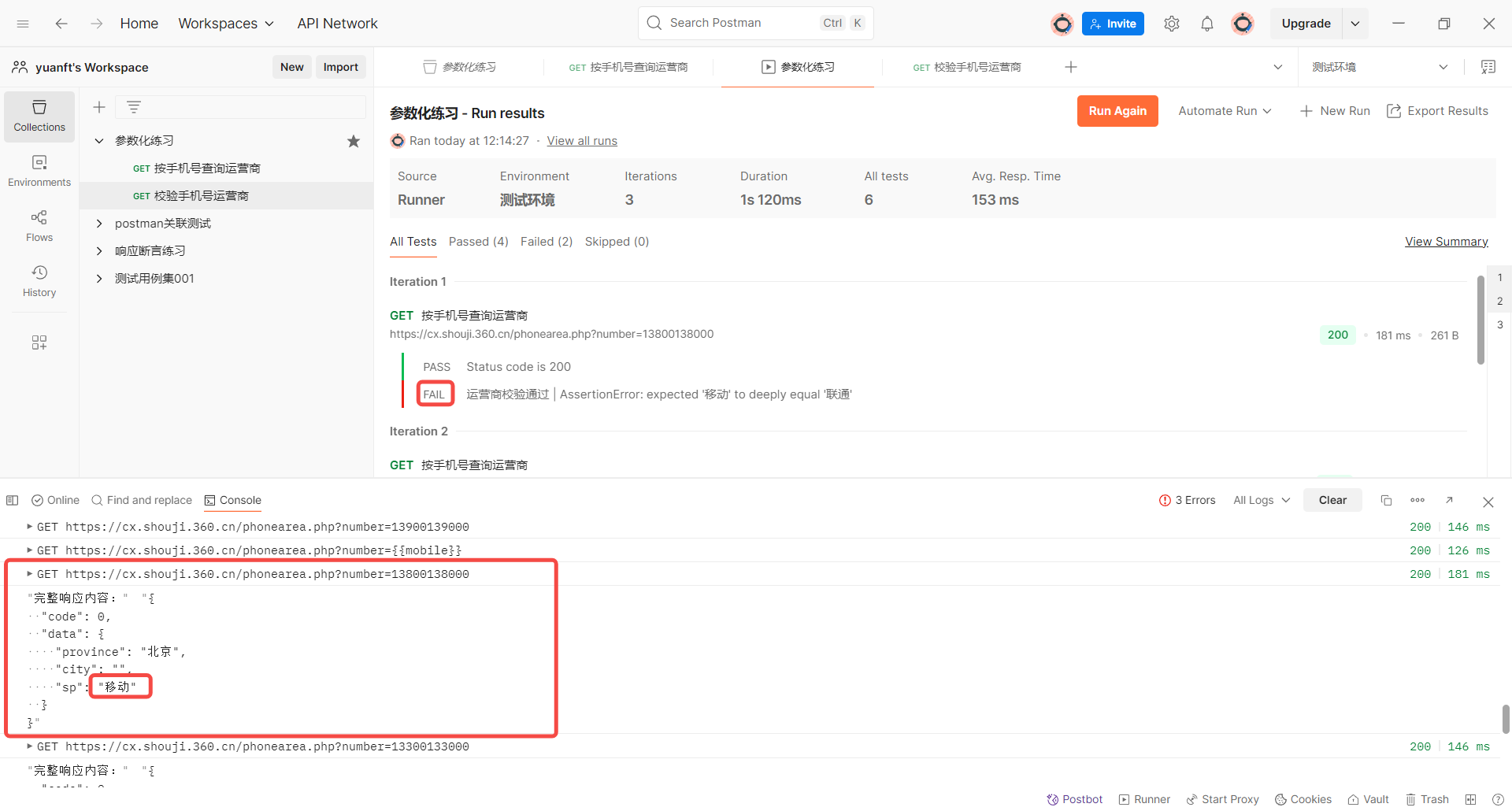Viewport: 1512px width, 811px height.
Task: Pop out the console in new window
Action: click(x=1449, y=501)
